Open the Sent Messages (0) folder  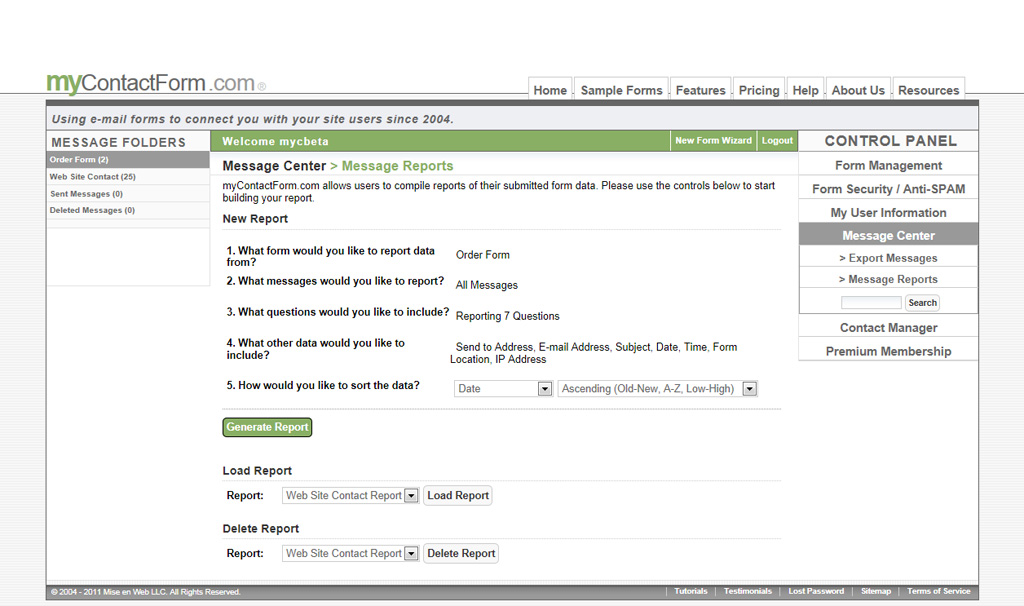[128, 193]
